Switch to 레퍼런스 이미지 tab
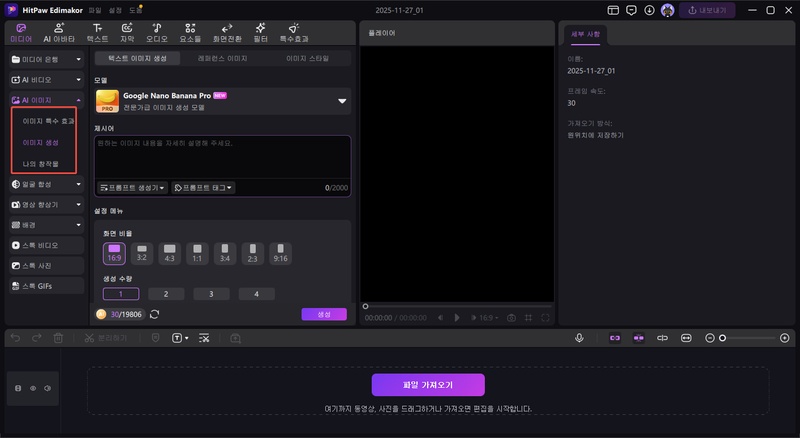Viewport: 800px width, 438px height. (222, 59)
